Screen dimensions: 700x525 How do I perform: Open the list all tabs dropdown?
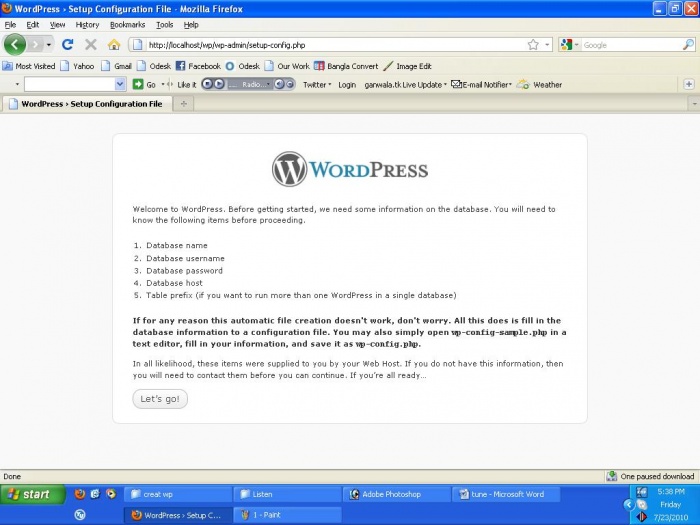[694, 104]
